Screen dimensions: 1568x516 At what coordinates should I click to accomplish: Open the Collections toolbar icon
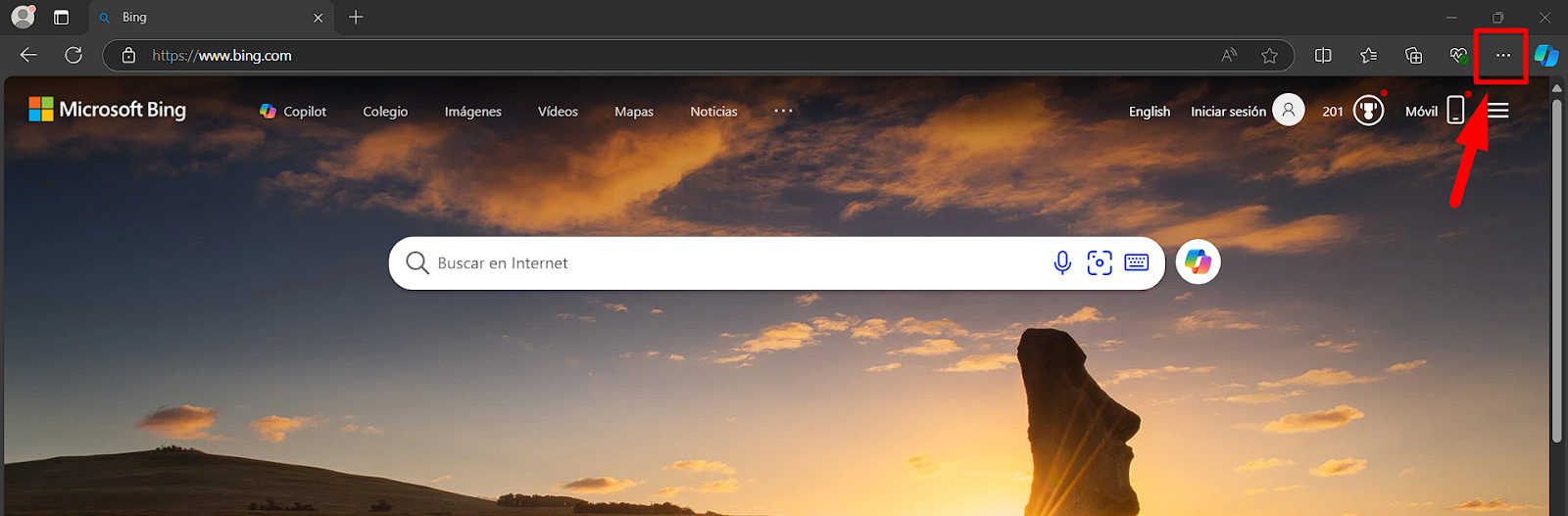point(1413,56)
